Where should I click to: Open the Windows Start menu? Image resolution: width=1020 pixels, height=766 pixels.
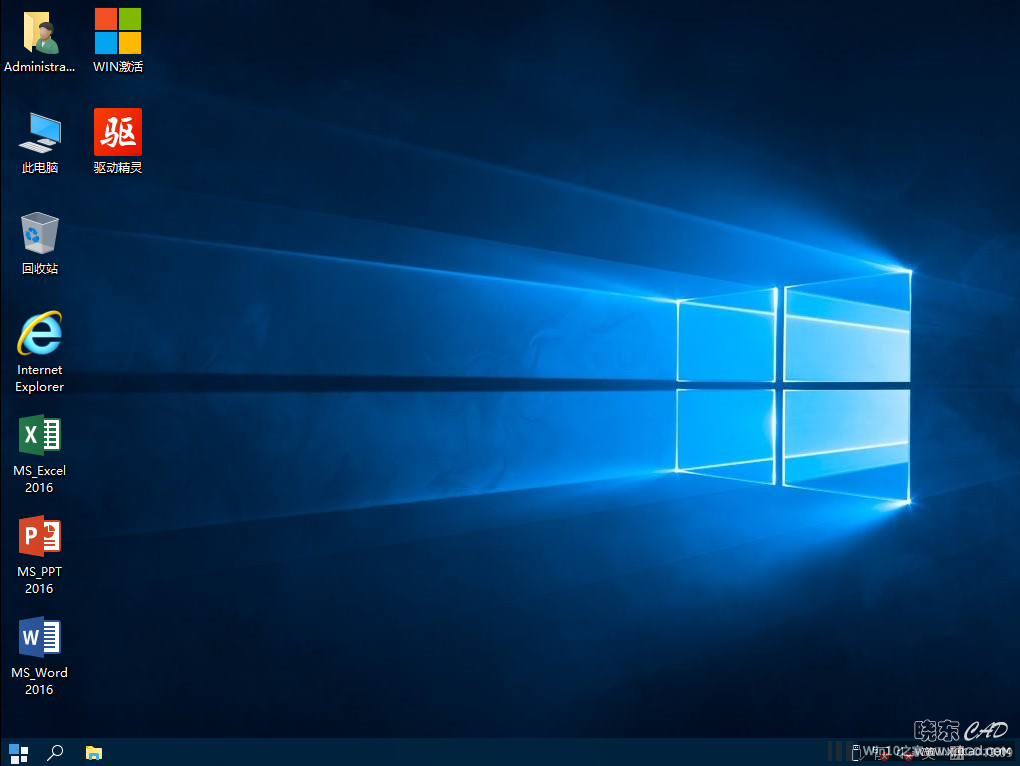pos(18,753)
